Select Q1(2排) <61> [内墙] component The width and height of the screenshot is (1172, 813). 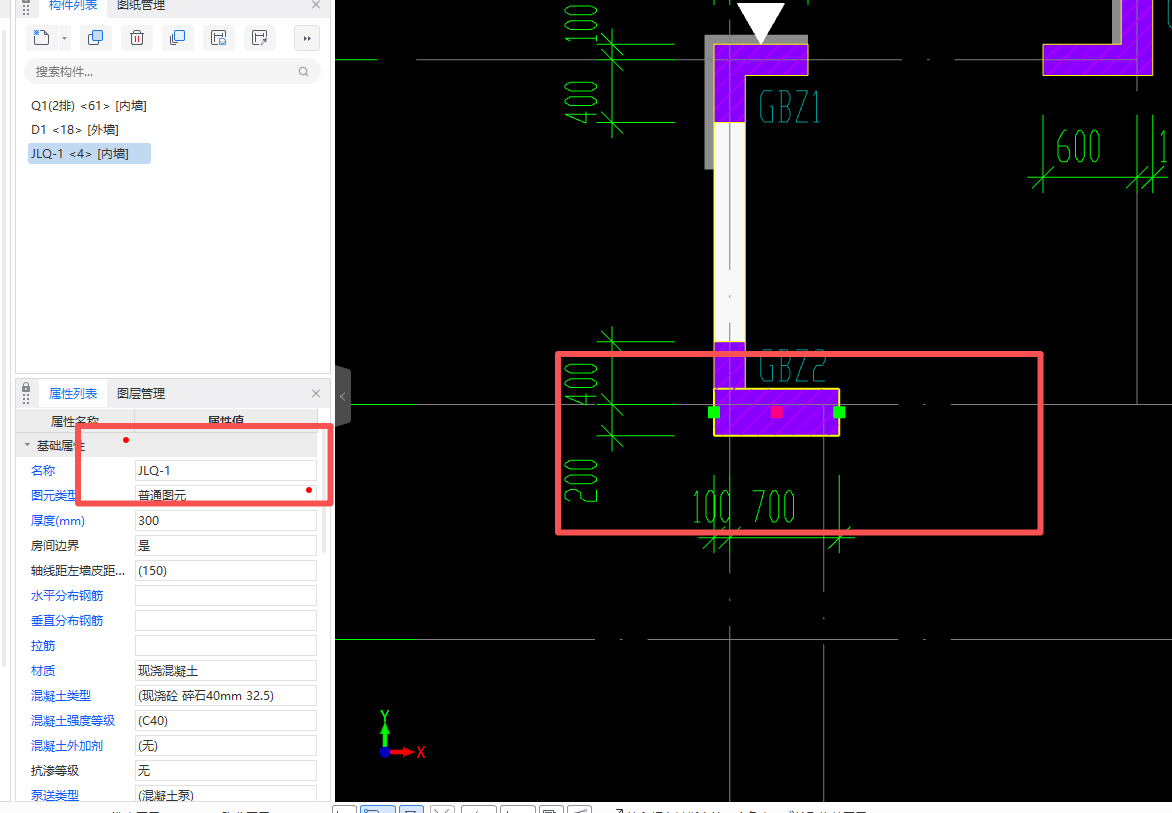89,105
